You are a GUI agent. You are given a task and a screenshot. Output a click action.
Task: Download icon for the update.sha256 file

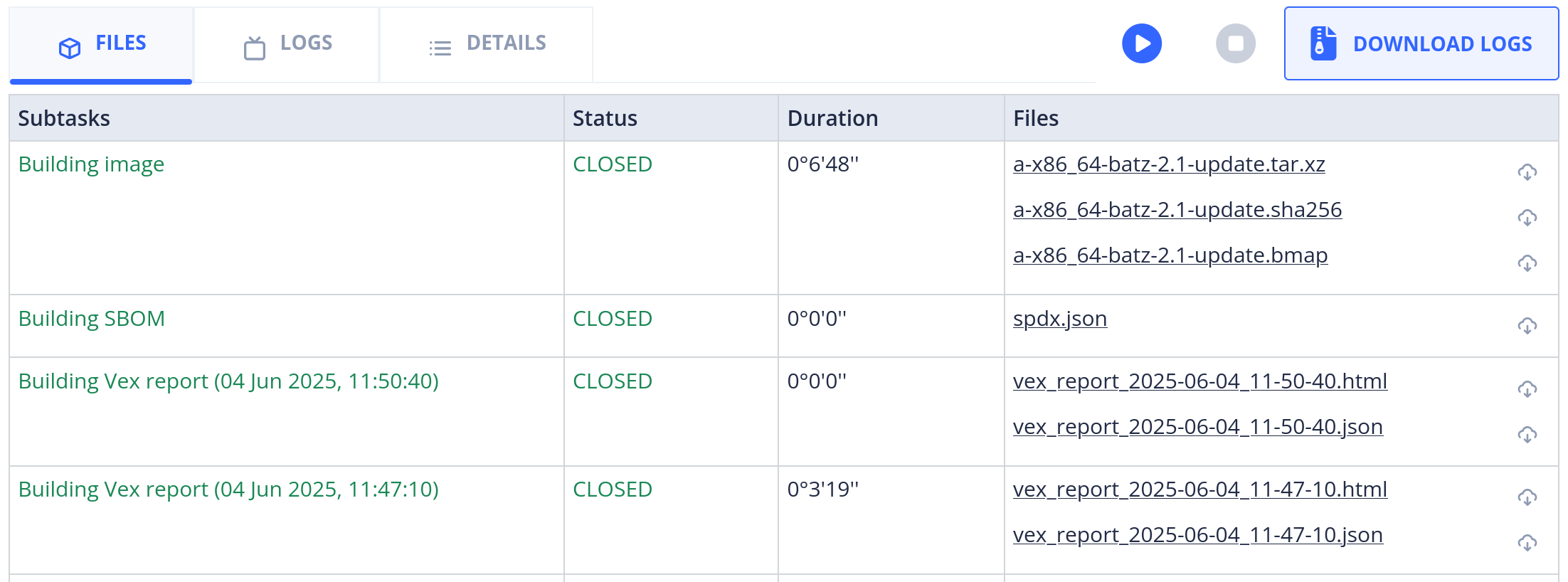[x=1527, y=218]
